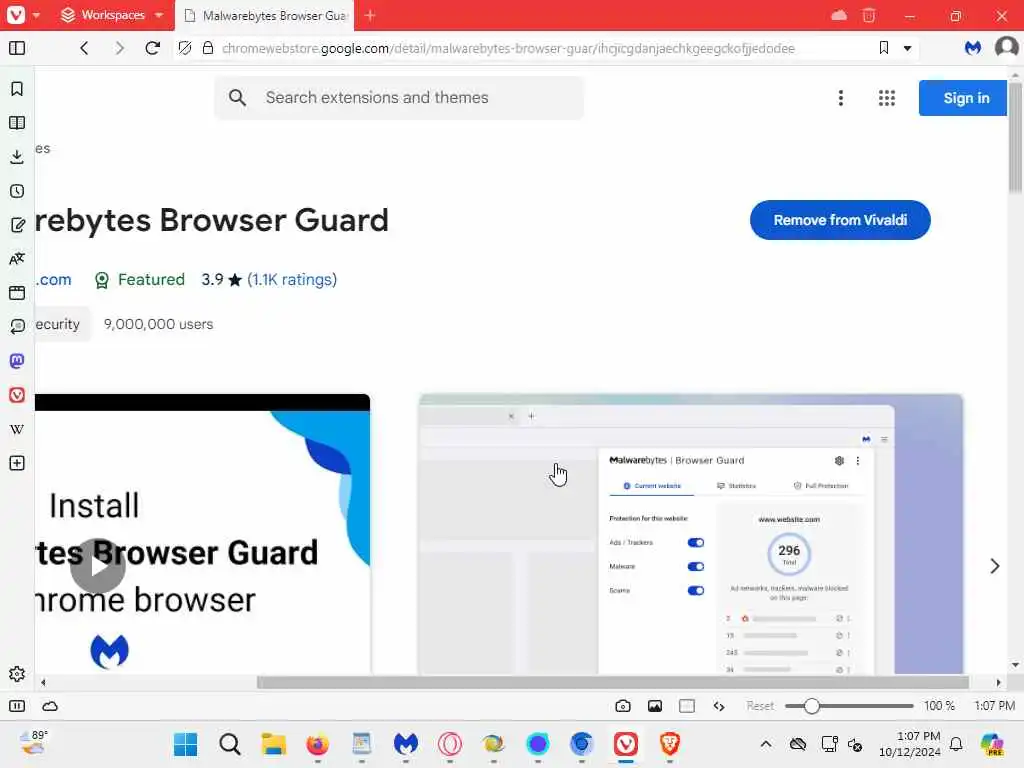Viewport: 1024px width, 768px height.
Task: Open the web store more options menu
Action: (841, 98)
